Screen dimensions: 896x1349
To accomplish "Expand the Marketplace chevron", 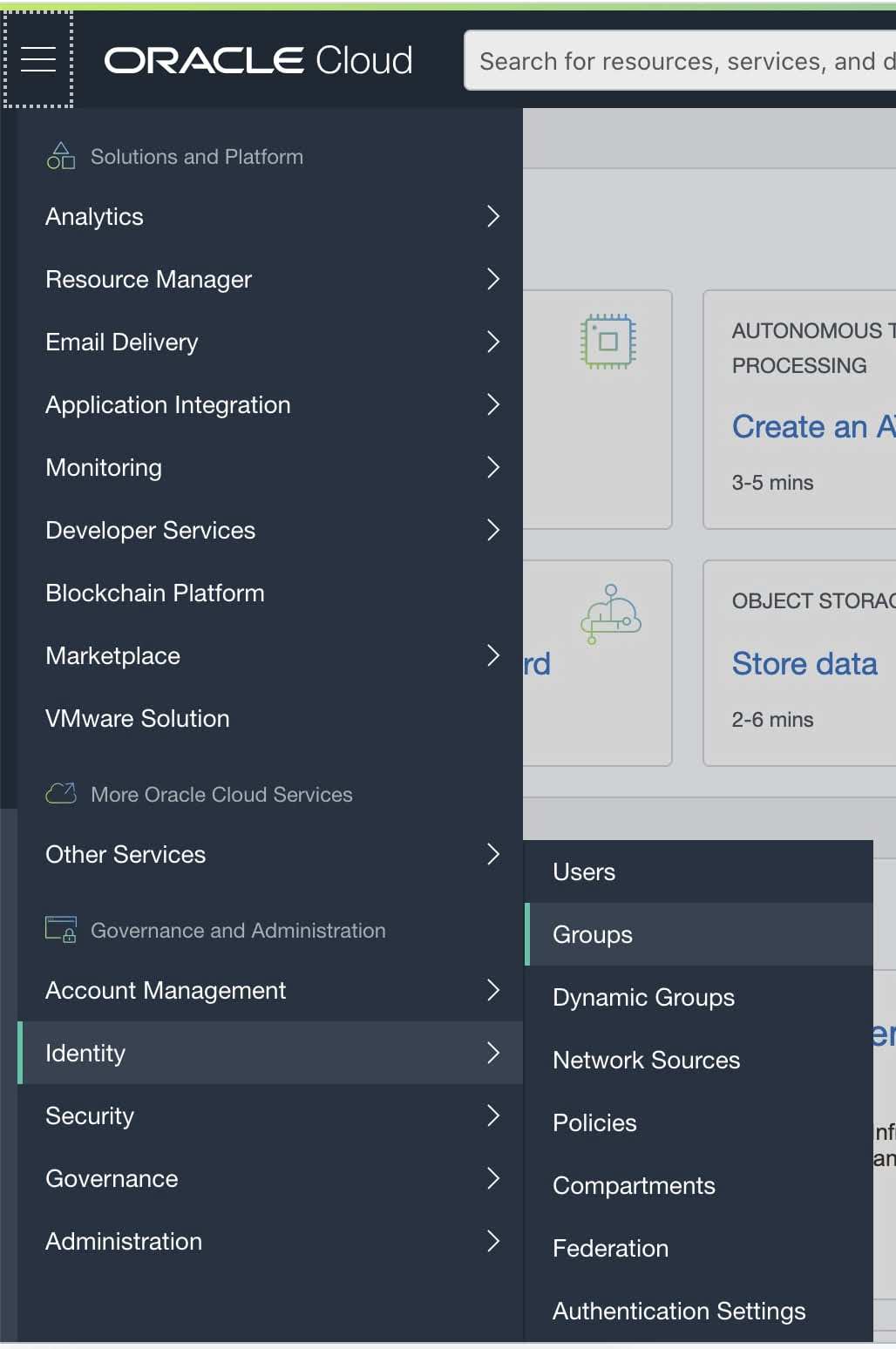I will click(x=493, y=655).
